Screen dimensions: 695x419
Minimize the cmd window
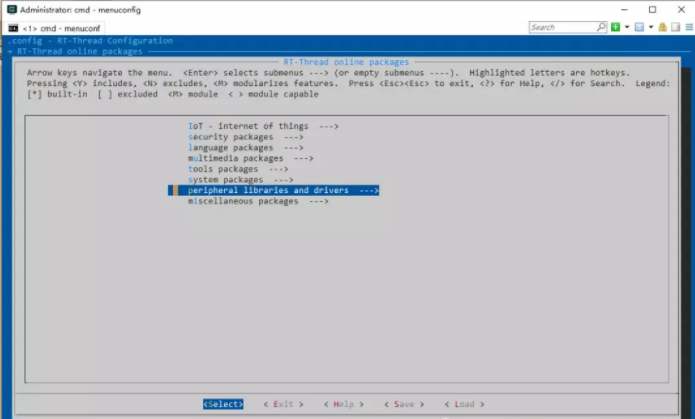[x=624, y=9]
